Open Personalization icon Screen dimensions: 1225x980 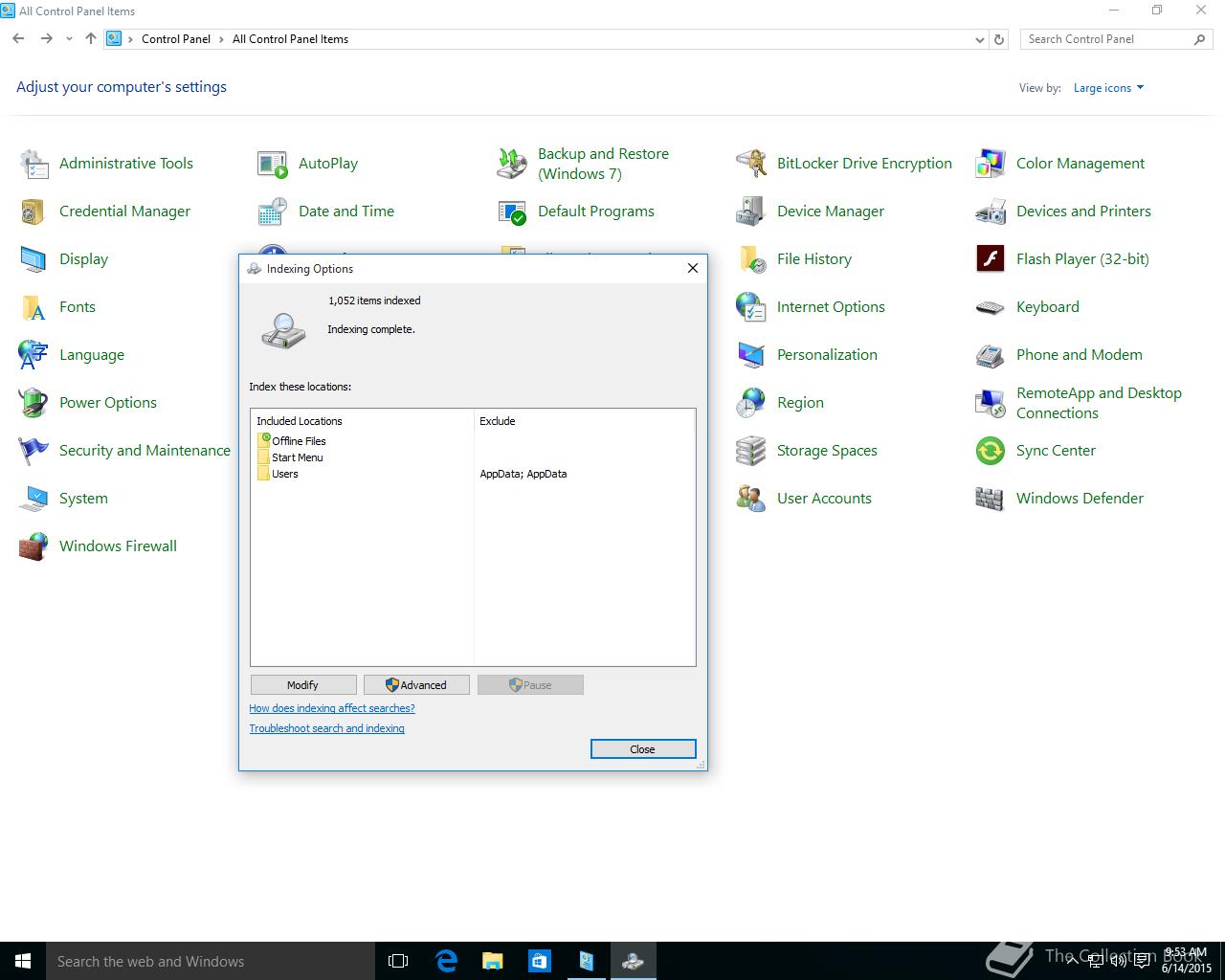click(751, 355)
